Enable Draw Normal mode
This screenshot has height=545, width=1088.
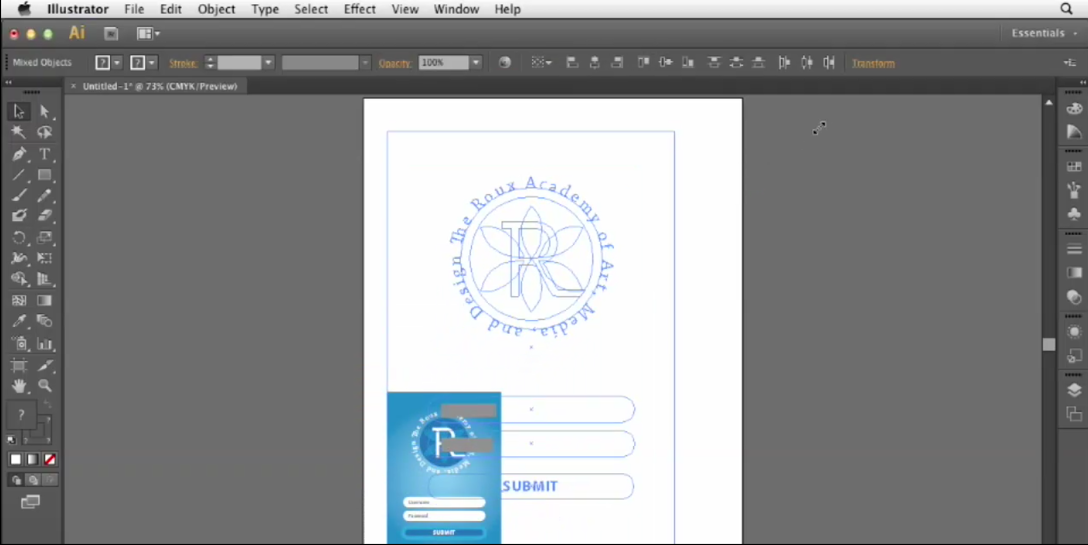pyautogui.click(x=17, y=480)
